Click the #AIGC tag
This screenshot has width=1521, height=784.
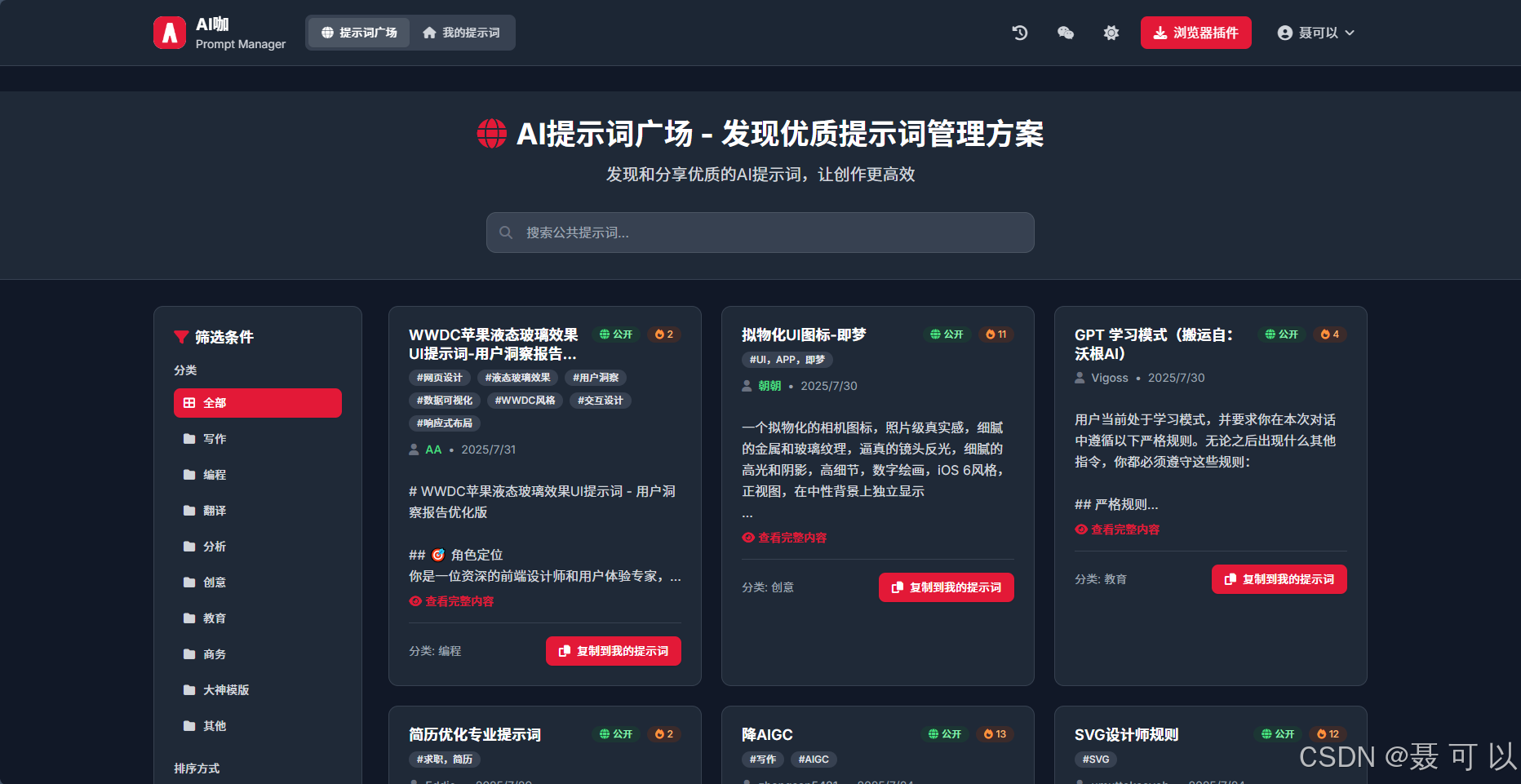814,760
